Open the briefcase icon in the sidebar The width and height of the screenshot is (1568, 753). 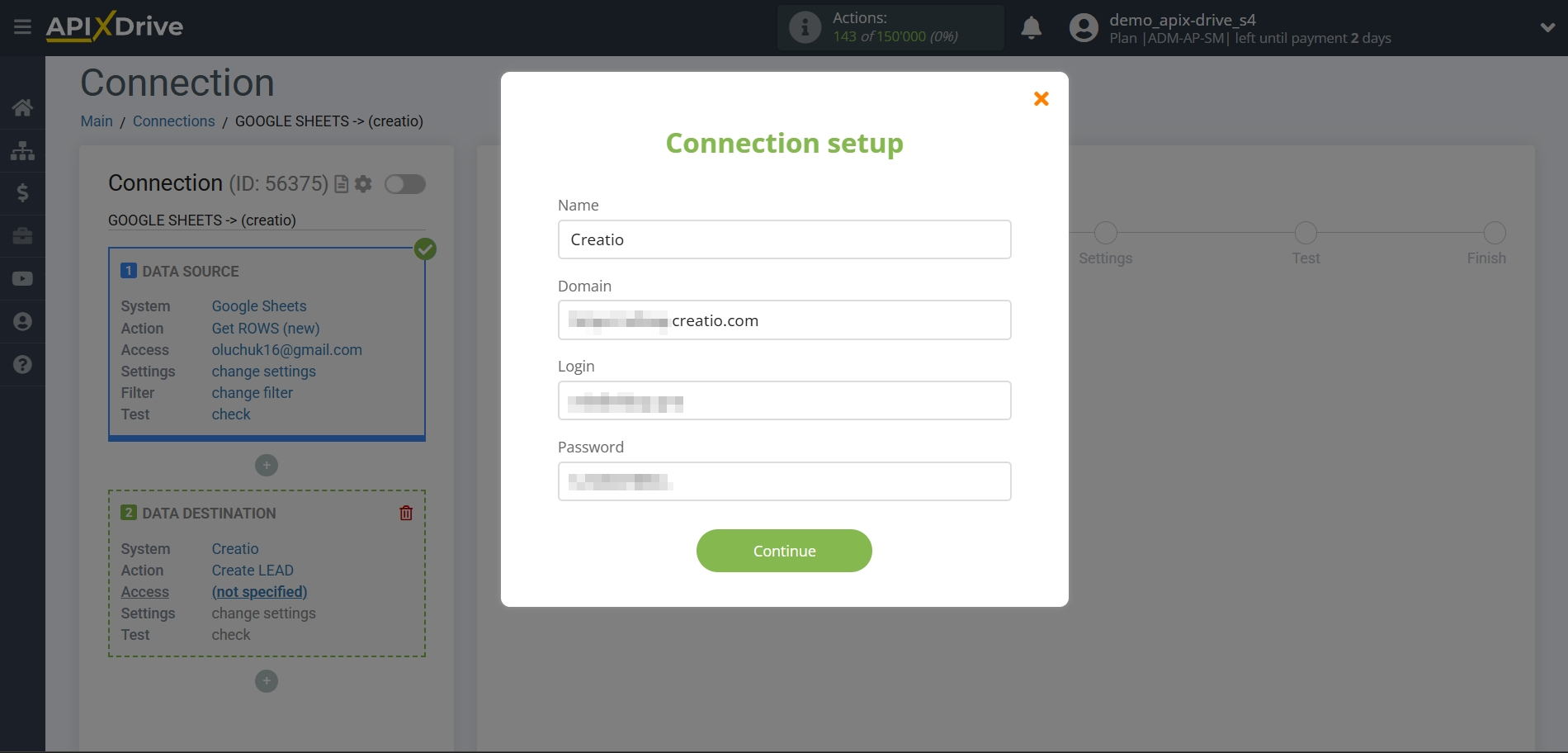click(x=22, y=236)
